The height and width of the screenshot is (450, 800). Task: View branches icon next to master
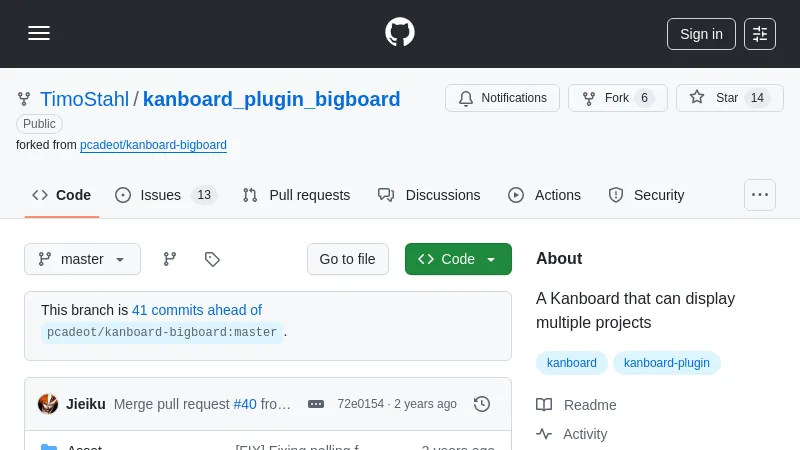click(170, 259)
